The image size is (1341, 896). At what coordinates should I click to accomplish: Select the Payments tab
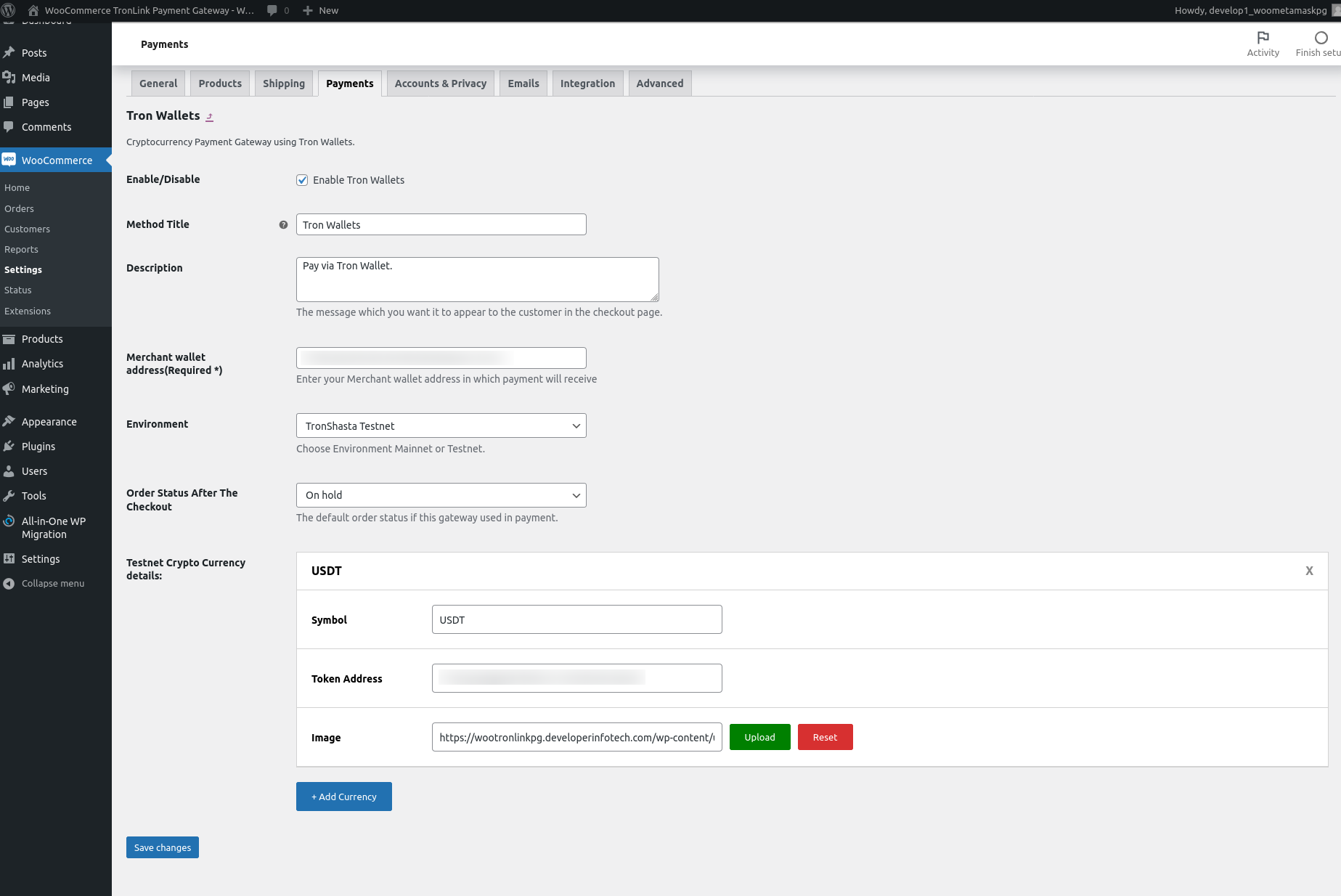[350, 84]
